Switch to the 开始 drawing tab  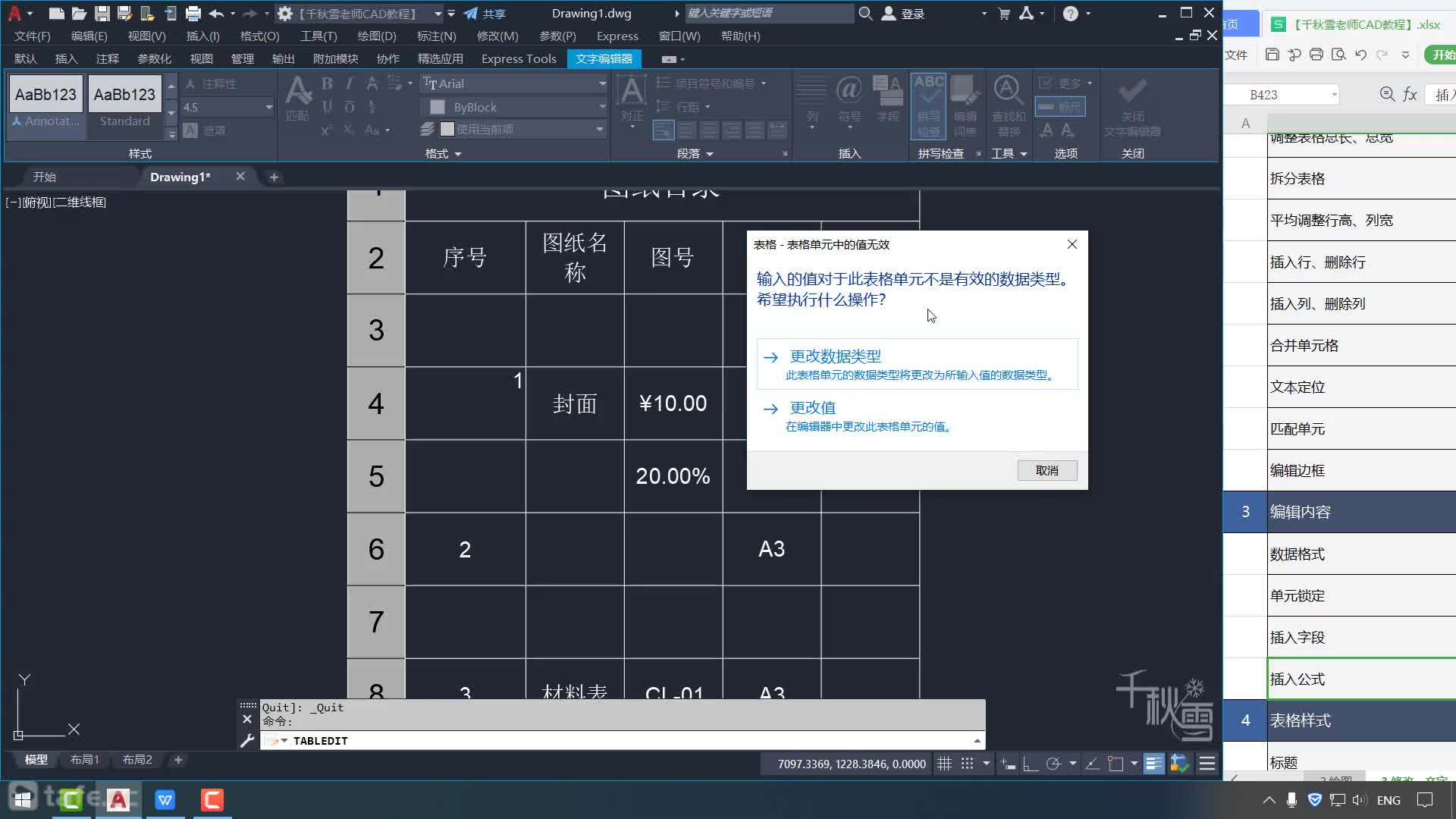pos(44,177)
